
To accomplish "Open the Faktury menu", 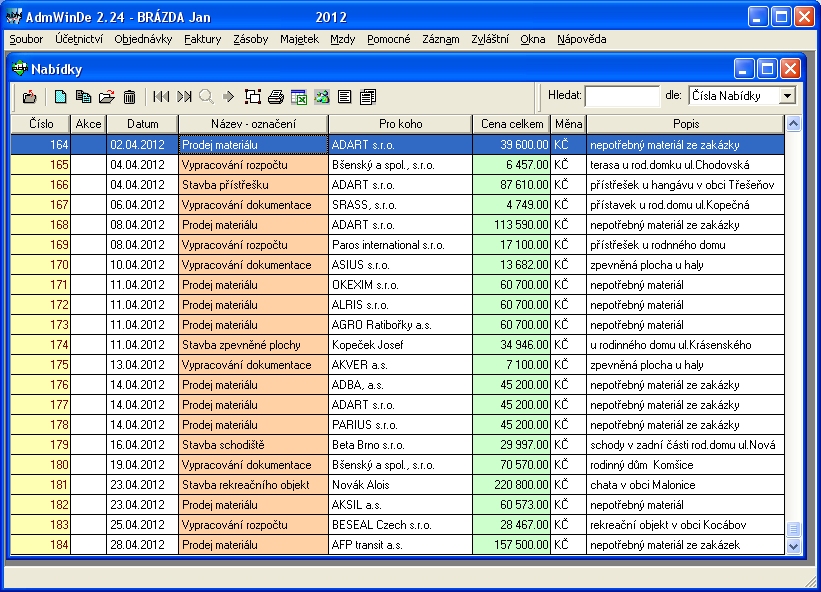I will (203, 39).
